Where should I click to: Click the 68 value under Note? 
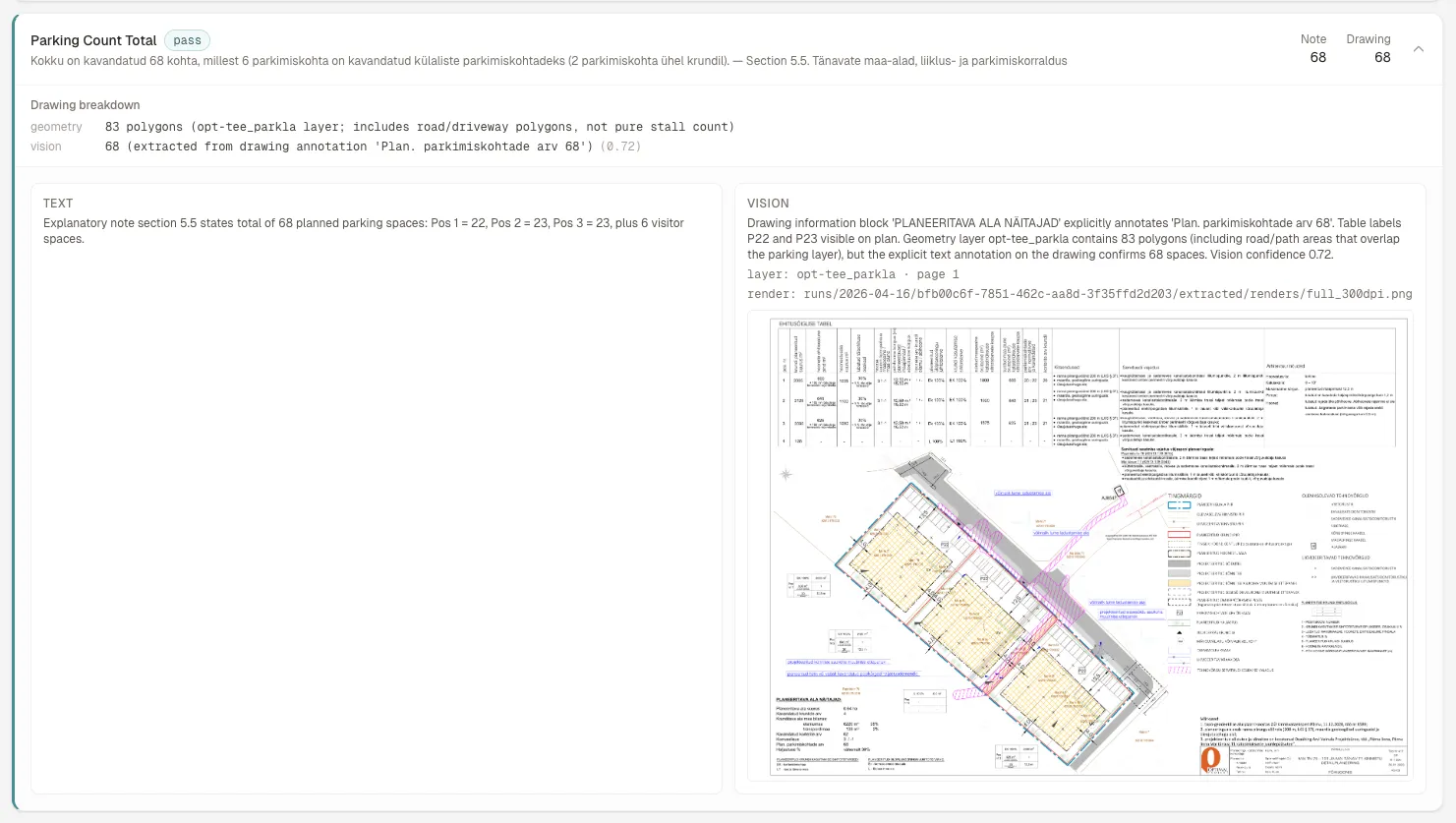(1318, 57)
